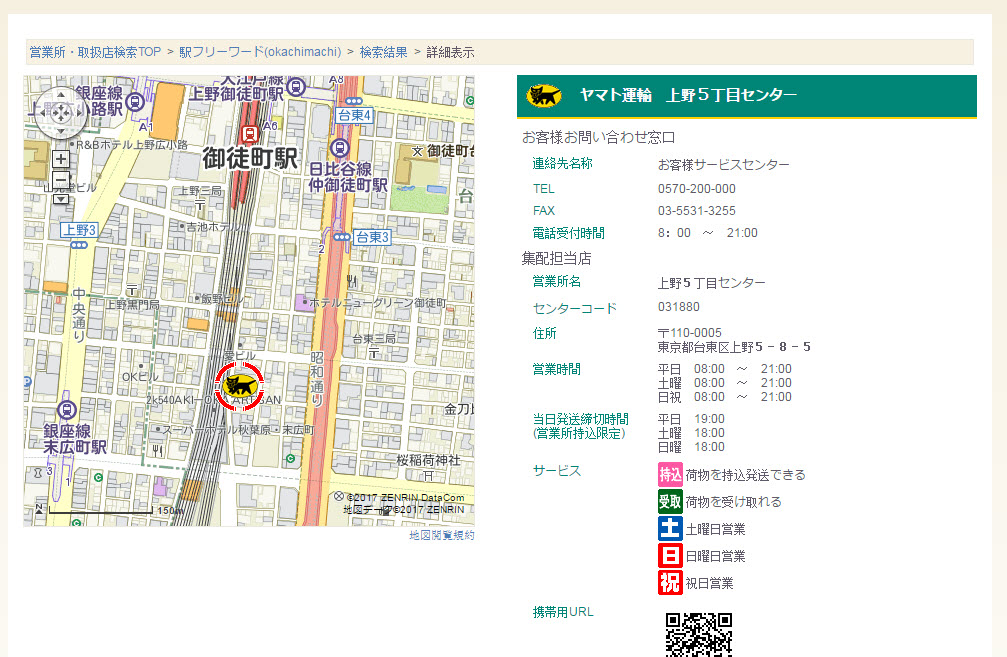
Task: Click the 持込 pink service icon
Action: [x=670, y=475]
